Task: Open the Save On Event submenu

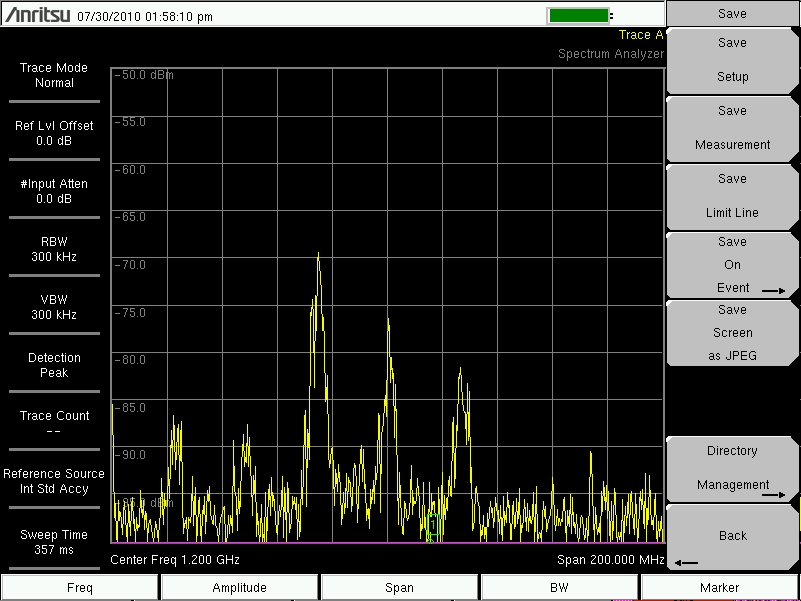Action: [733, 264]
